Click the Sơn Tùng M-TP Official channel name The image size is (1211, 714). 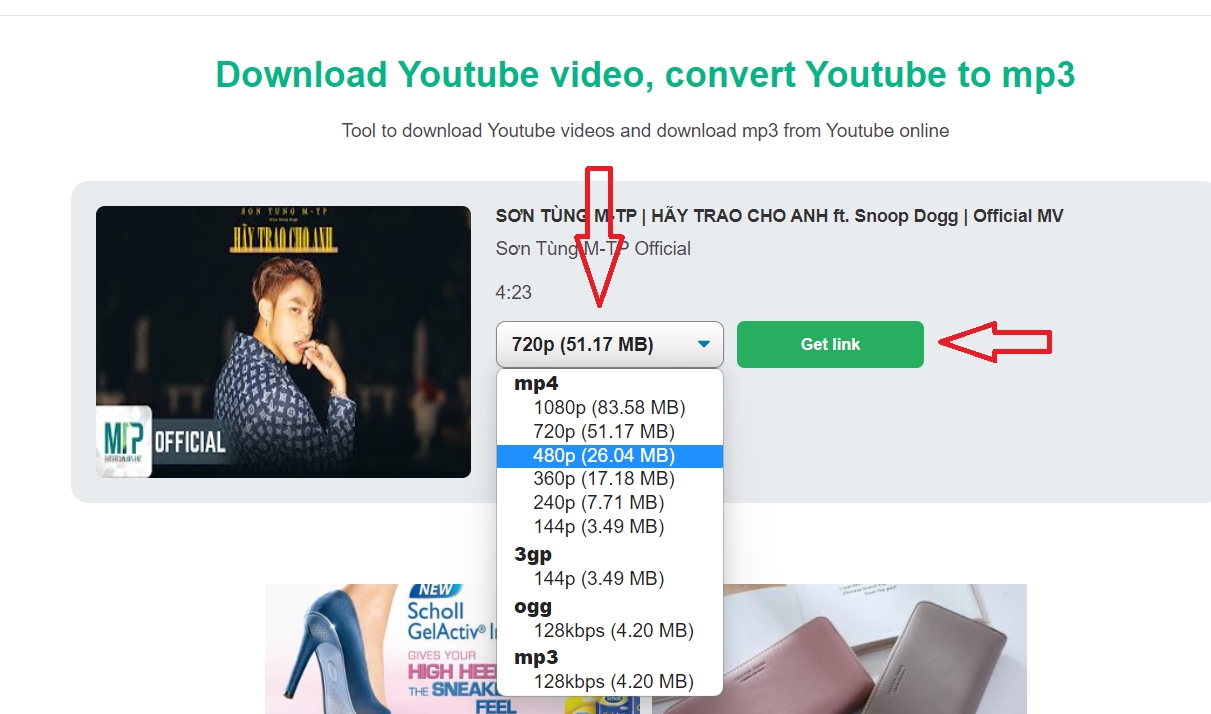pos(593,249)
